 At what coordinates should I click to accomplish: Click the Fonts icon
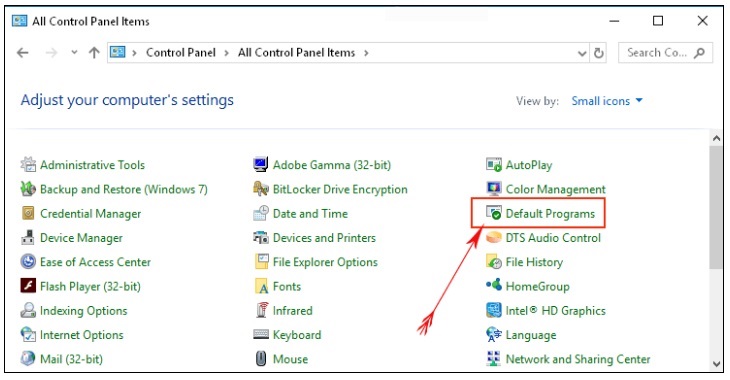coord(262,286)
